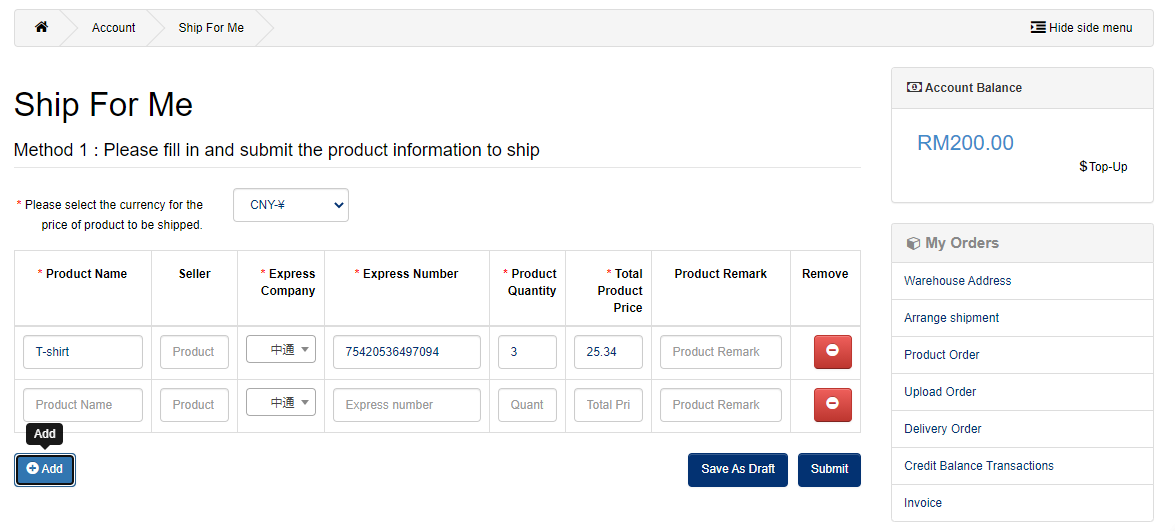Click the Product Remark field in T-shirt row
The width and height of the screenshot is (1175, 531).
point(720,352)
